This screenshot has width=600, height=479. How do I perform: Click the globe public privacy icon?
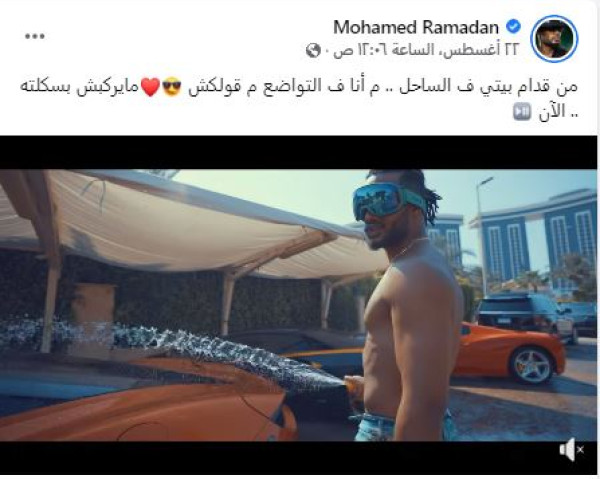coord(313,50)
